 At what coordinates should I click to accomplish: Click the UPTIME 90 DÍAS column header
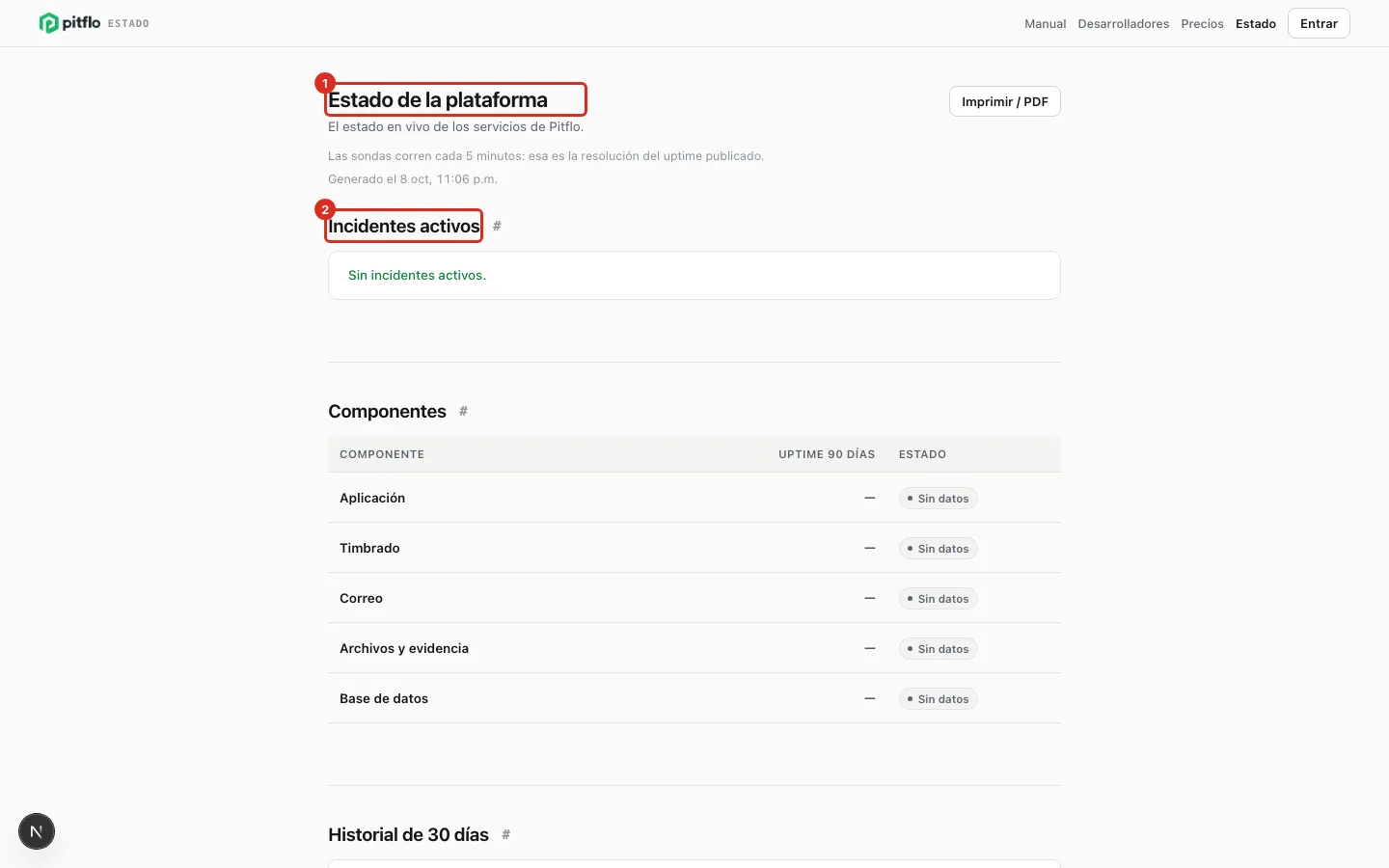827,454
